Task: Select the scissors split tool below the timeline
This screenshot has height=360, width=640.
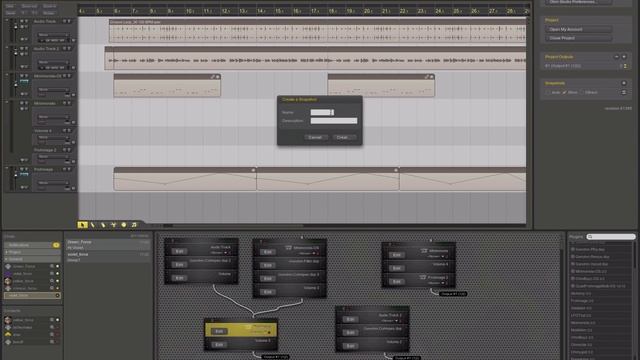Action: (x=113, y=225)
